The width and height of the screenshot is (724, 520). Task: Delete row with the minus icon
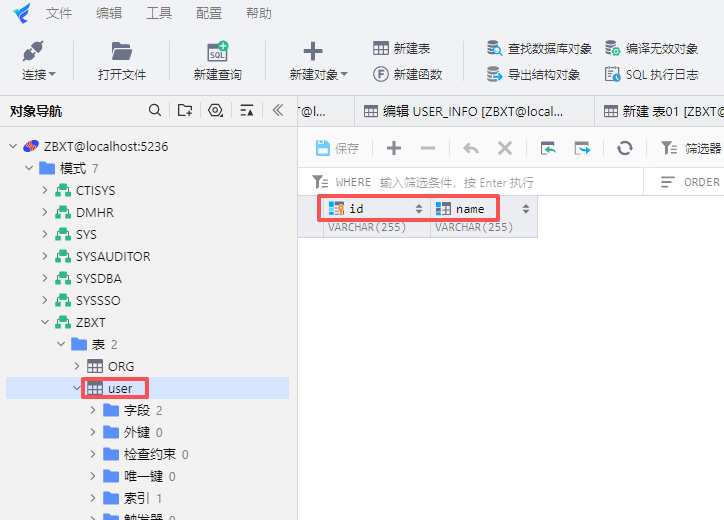(x=428, y=148)
